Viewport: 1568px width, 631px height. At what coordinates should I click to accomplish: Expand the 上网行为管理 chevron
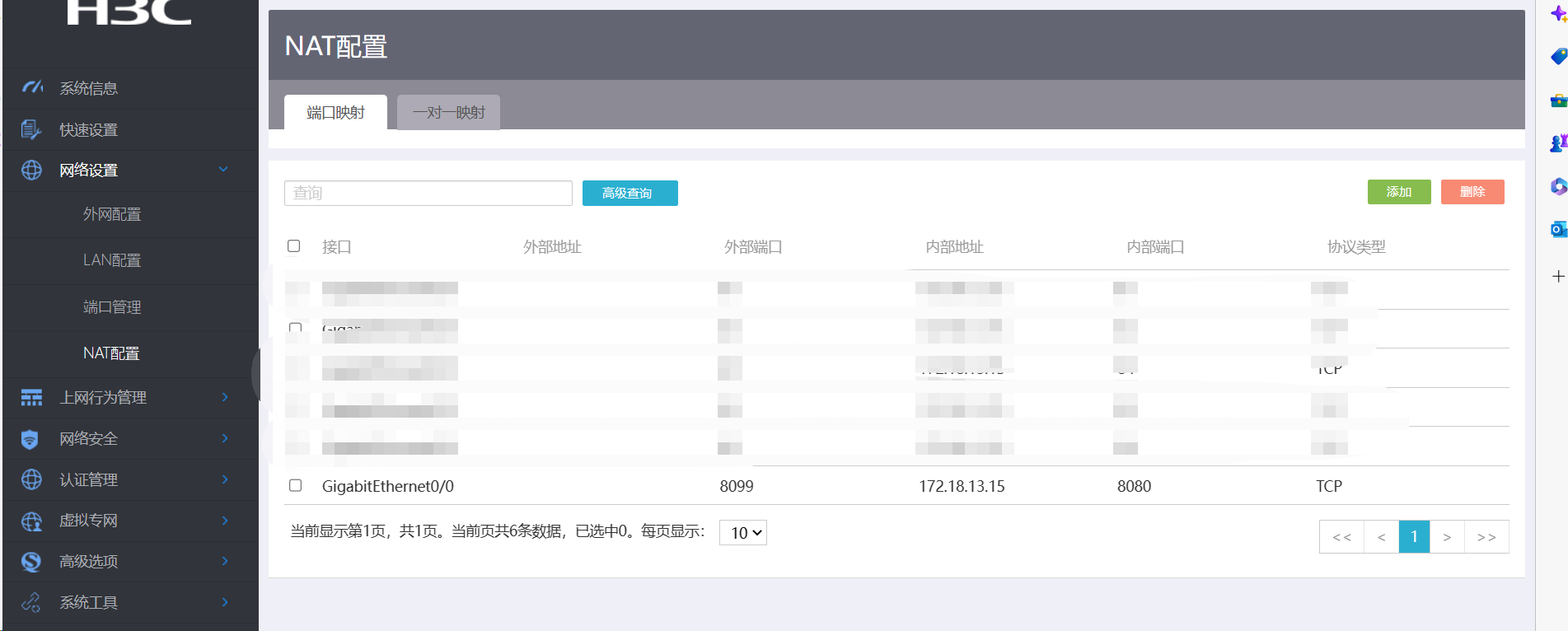225,397
